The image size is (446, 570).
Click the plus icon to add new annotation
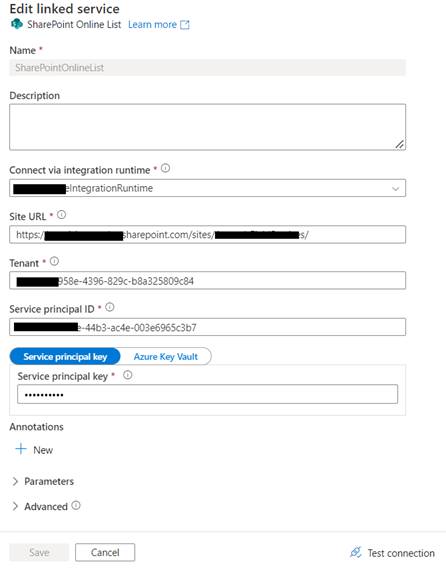pos(21,449)
